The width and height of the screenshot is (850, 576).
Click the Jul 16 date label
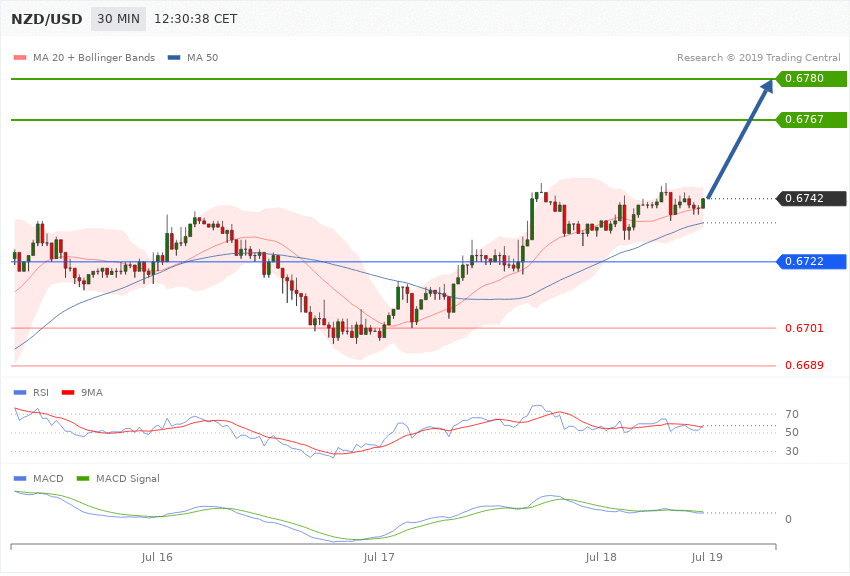click(157, 557)
